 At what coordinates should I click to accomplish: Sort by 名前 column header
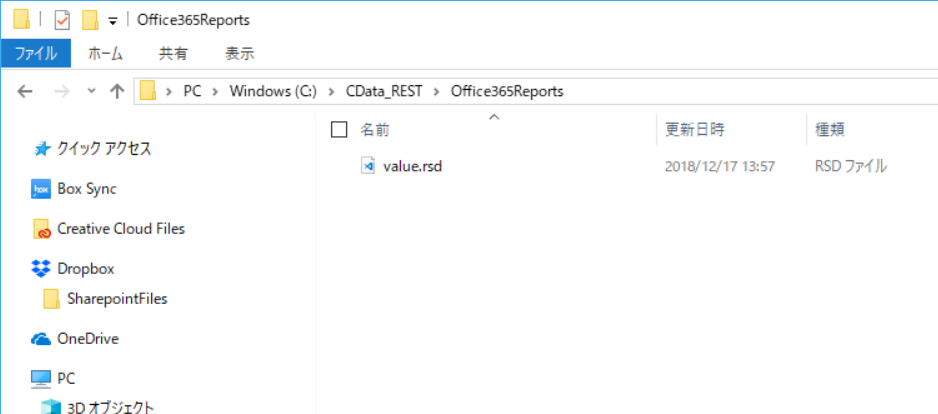[375, 129]
